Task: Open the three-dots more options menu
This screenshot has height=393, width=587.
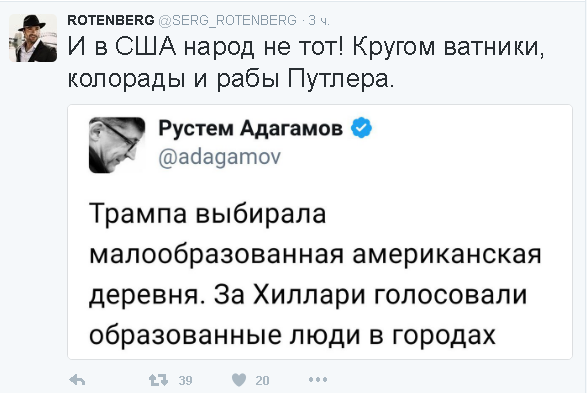Action: click(x=318, y=380)
